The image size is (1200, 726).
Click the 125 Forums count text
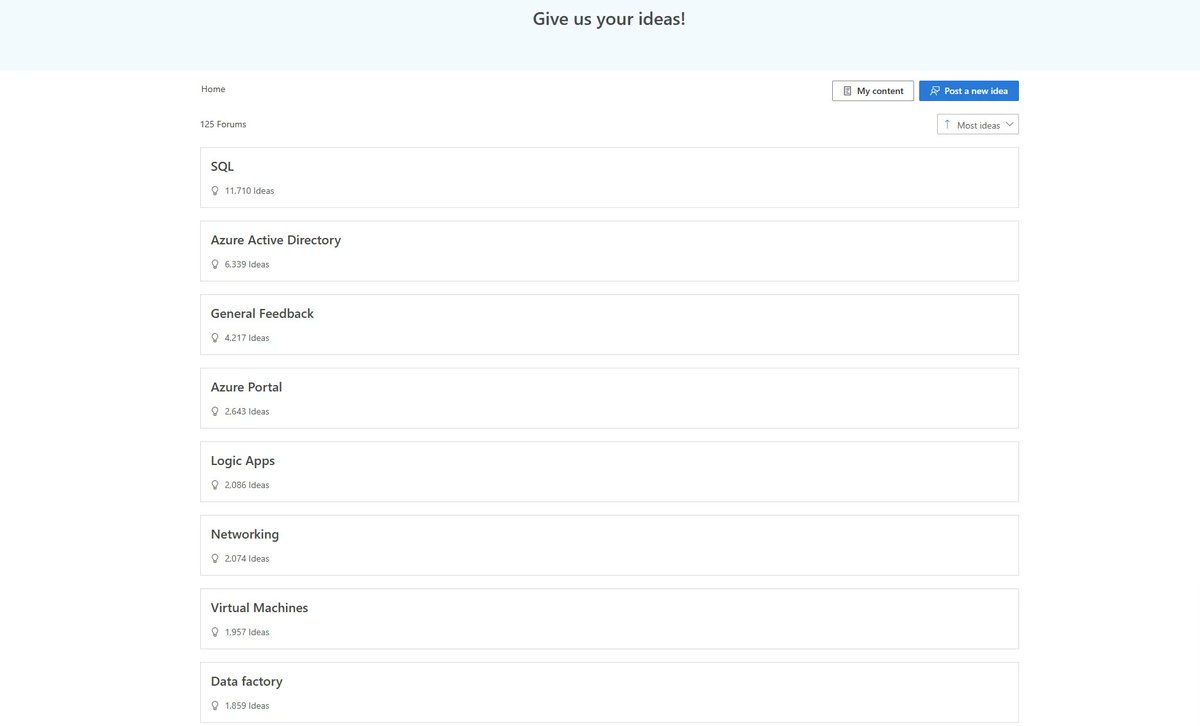(223, 124)
